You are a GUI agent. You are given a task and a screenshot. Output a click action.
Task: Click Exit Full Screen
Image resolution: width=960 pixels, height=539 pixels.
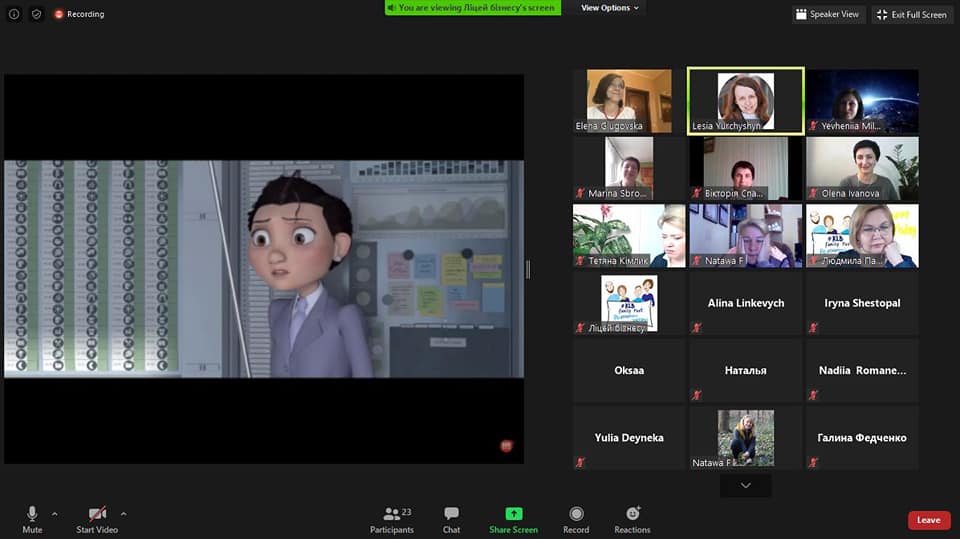[912, 14]
